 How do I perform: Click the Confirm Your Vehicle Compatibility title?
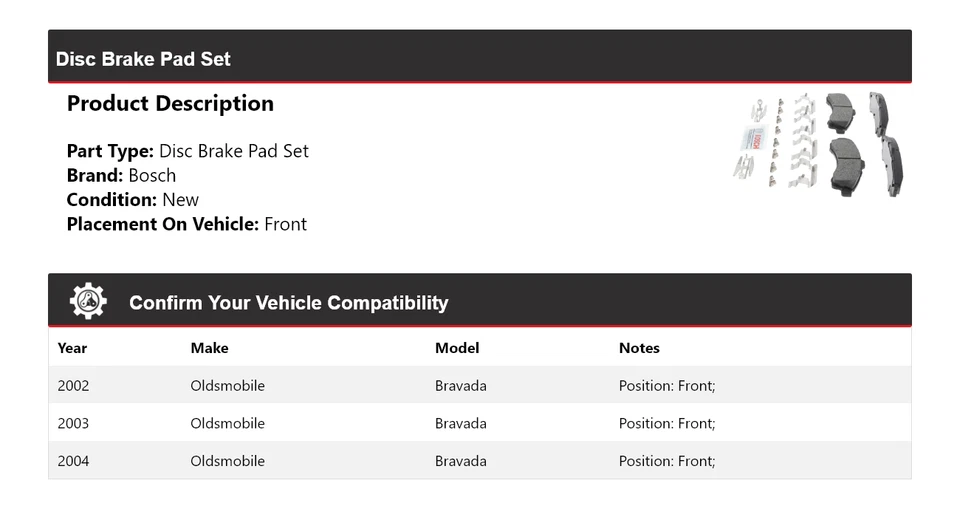(x=288, y=303)
